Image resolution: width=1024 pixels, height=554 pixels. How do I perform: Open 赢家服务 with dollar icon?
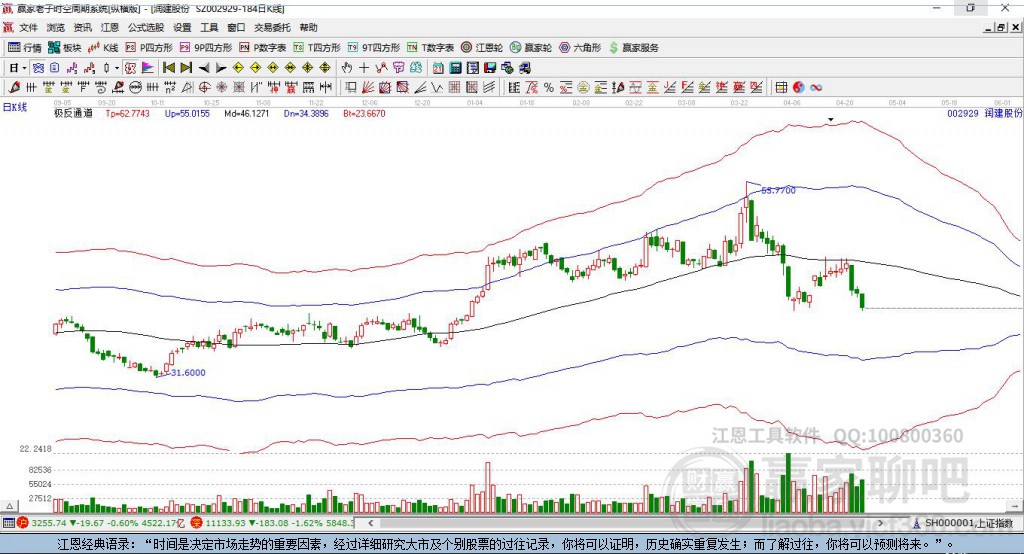coord(633,48)
